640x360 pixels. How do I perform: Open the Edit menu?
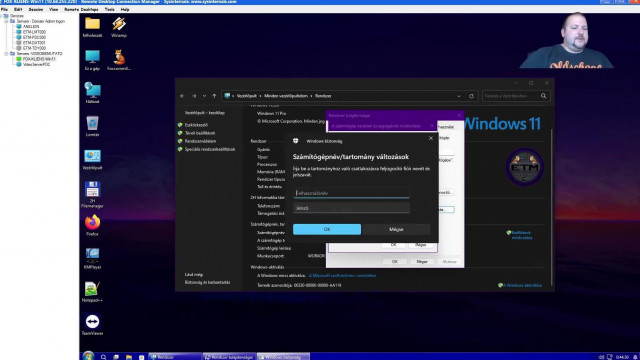(18, 9)
